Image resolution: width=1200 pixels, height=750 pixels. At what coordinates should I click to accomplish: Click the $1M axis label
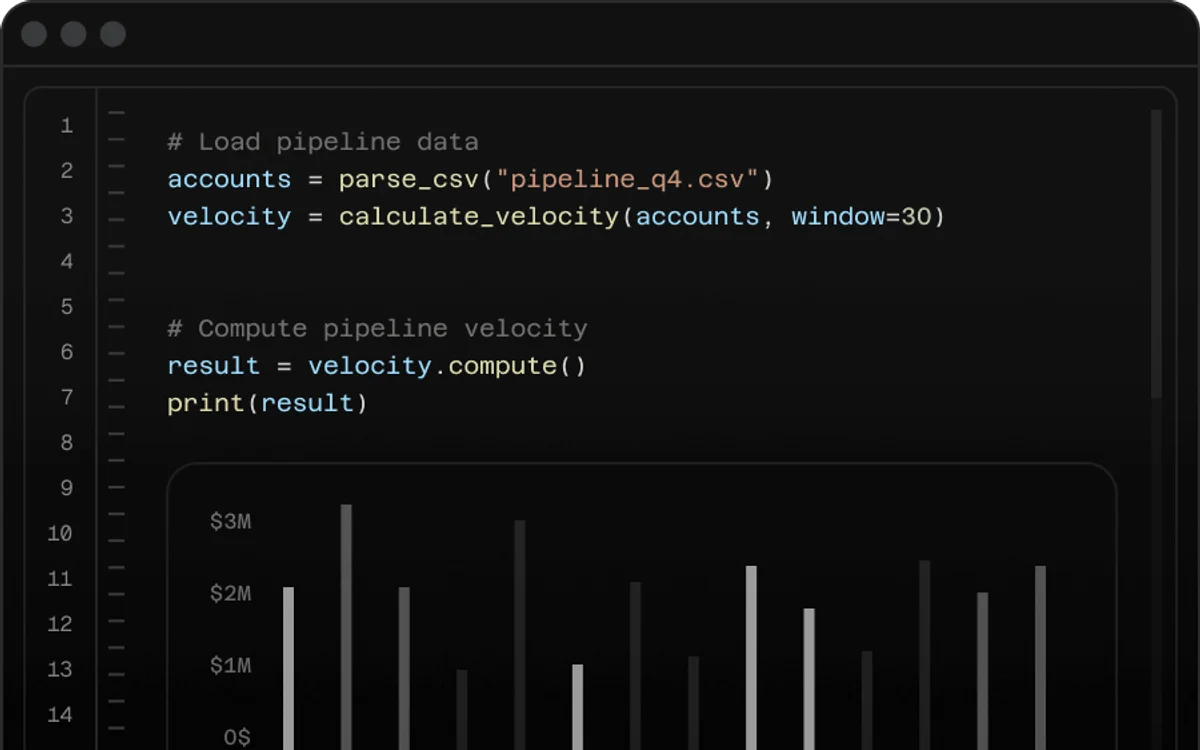click(x=230, y=666)
